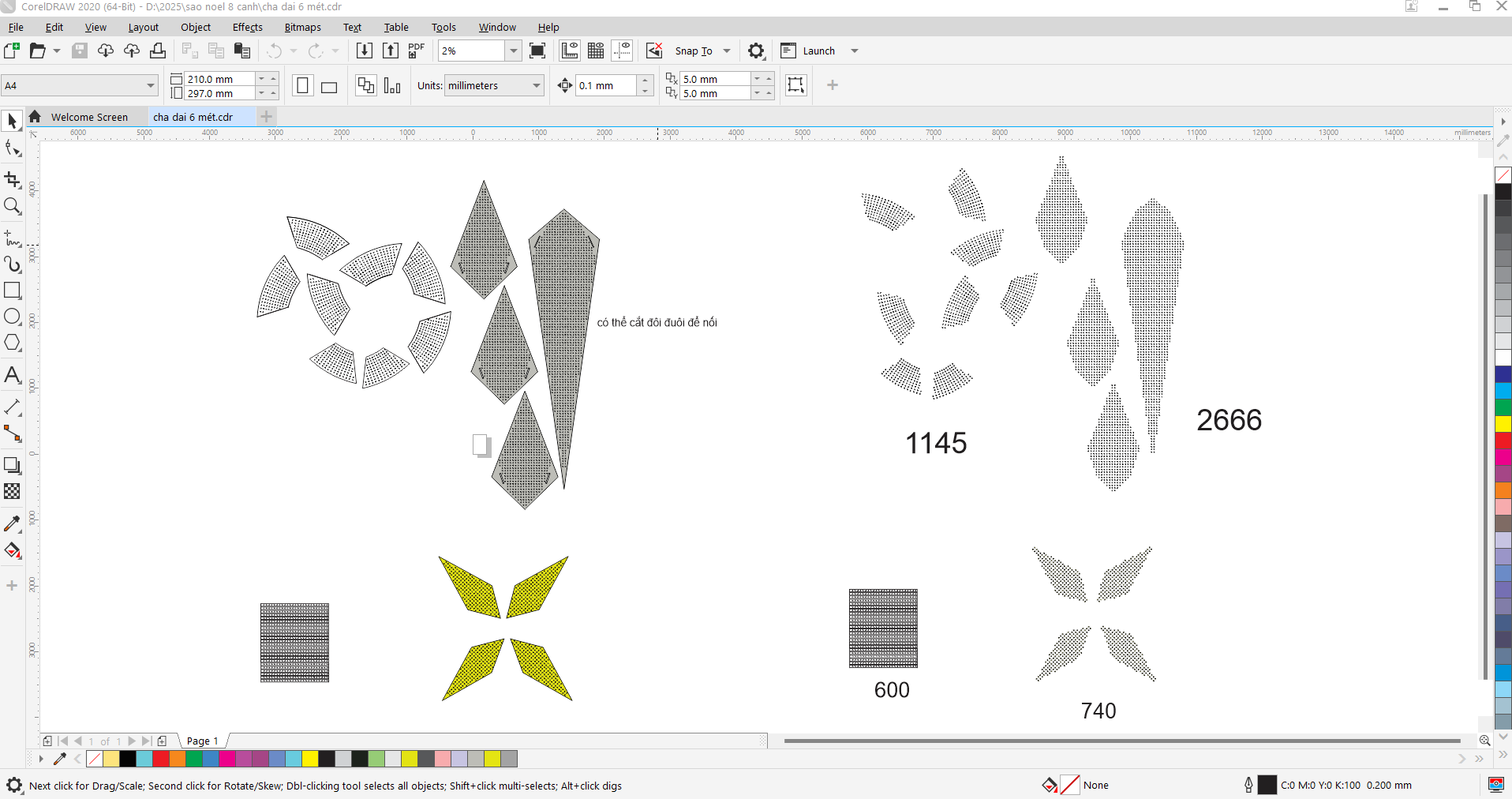Image resolution: width=1512 pixels, height=799 pixels.
Task: Switch to the Welcome Screen tab
Action: coord(89,117)
